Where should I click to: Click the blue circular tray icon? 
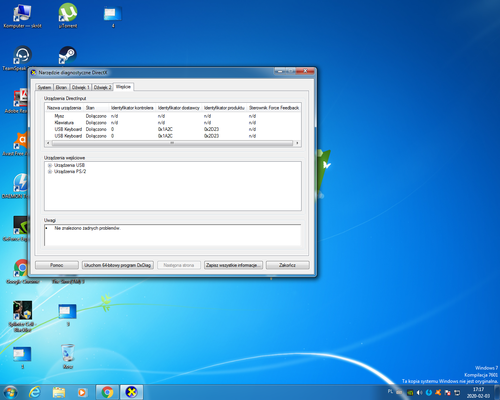[429, 393]
